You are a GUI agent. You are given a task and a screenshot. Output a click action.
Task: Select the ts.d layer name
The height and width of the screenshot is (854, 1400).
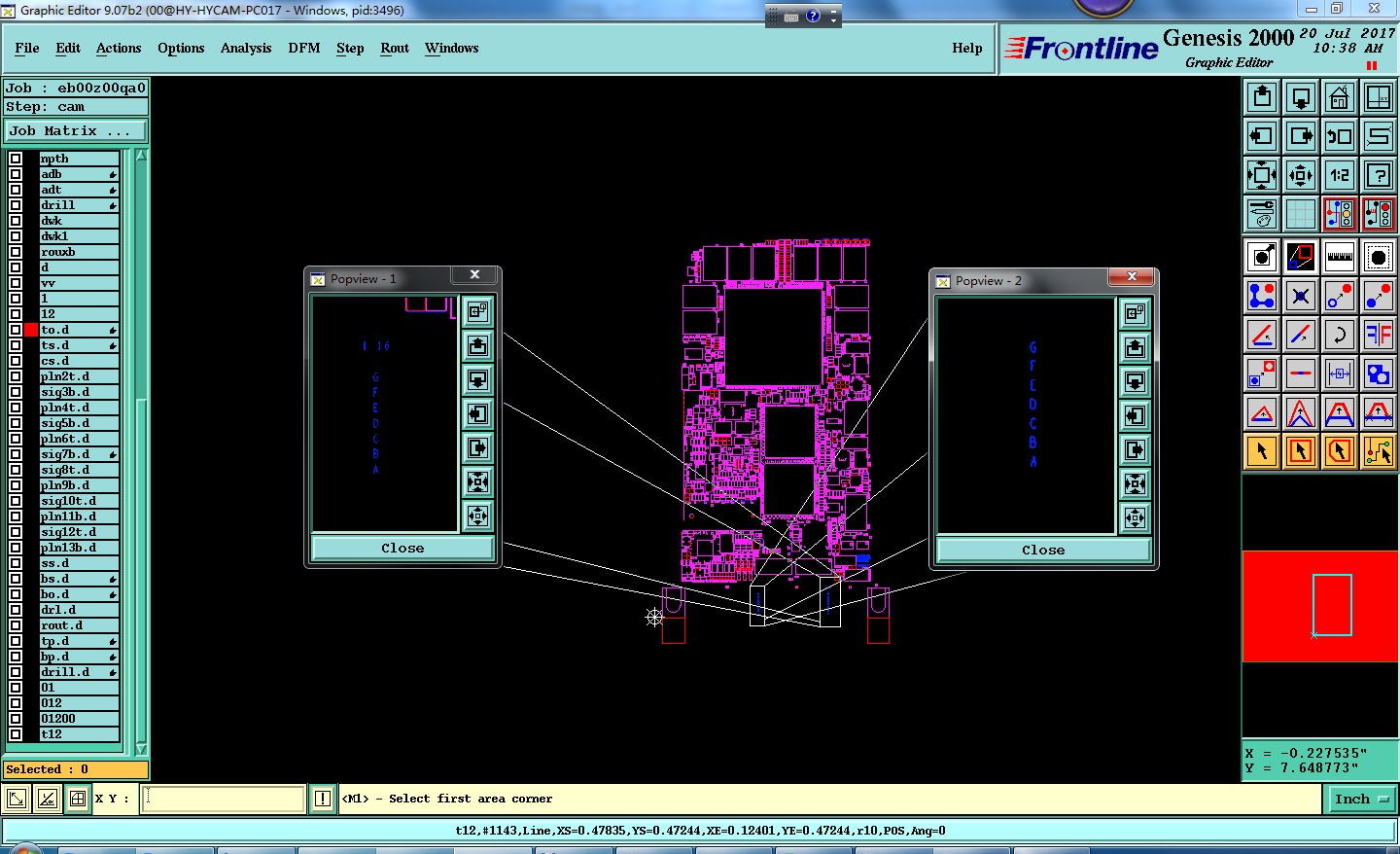click(79, 345)
